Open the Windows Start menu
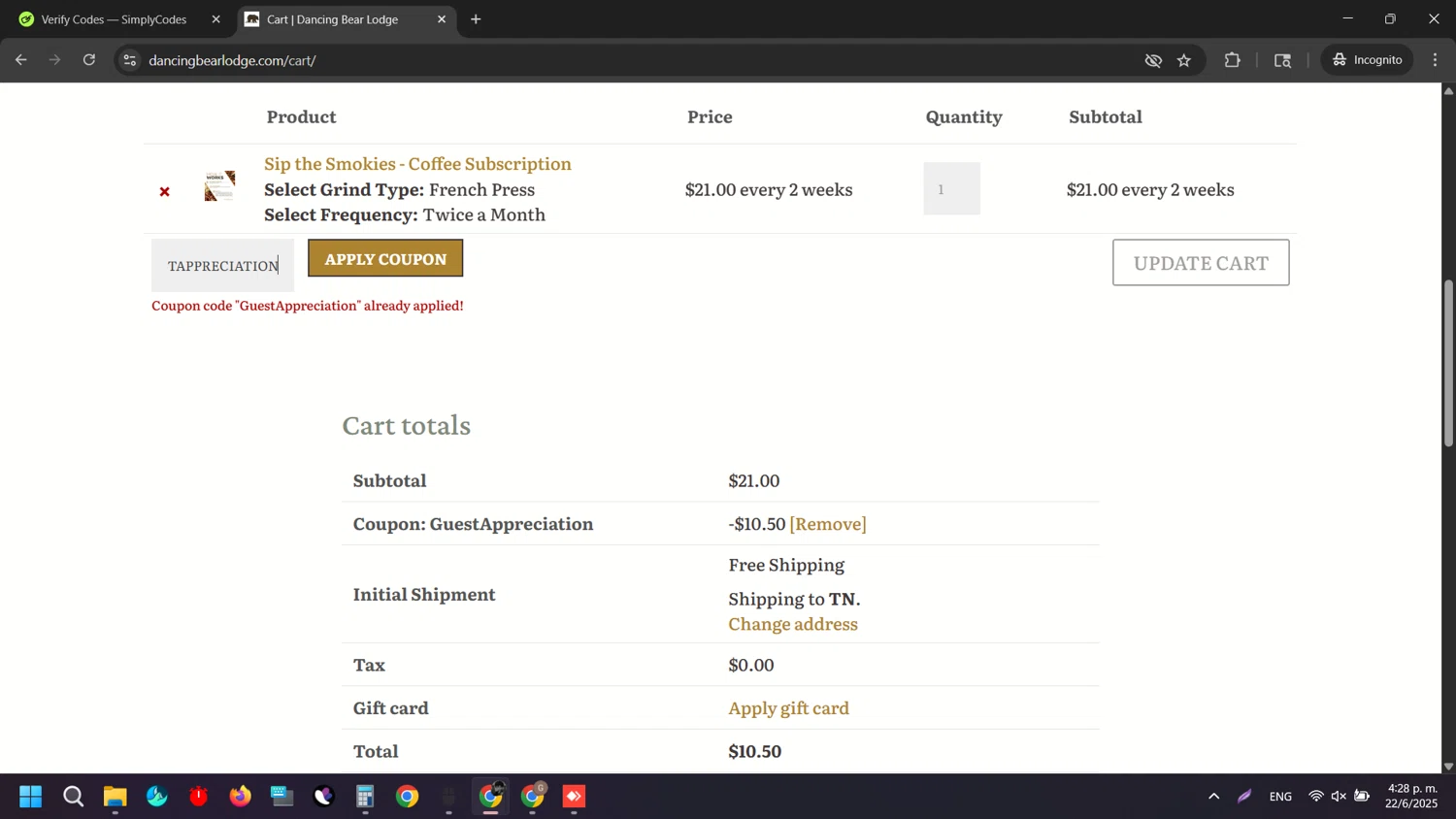This screenshot has height=819, width=1456. tap(31, 797)
